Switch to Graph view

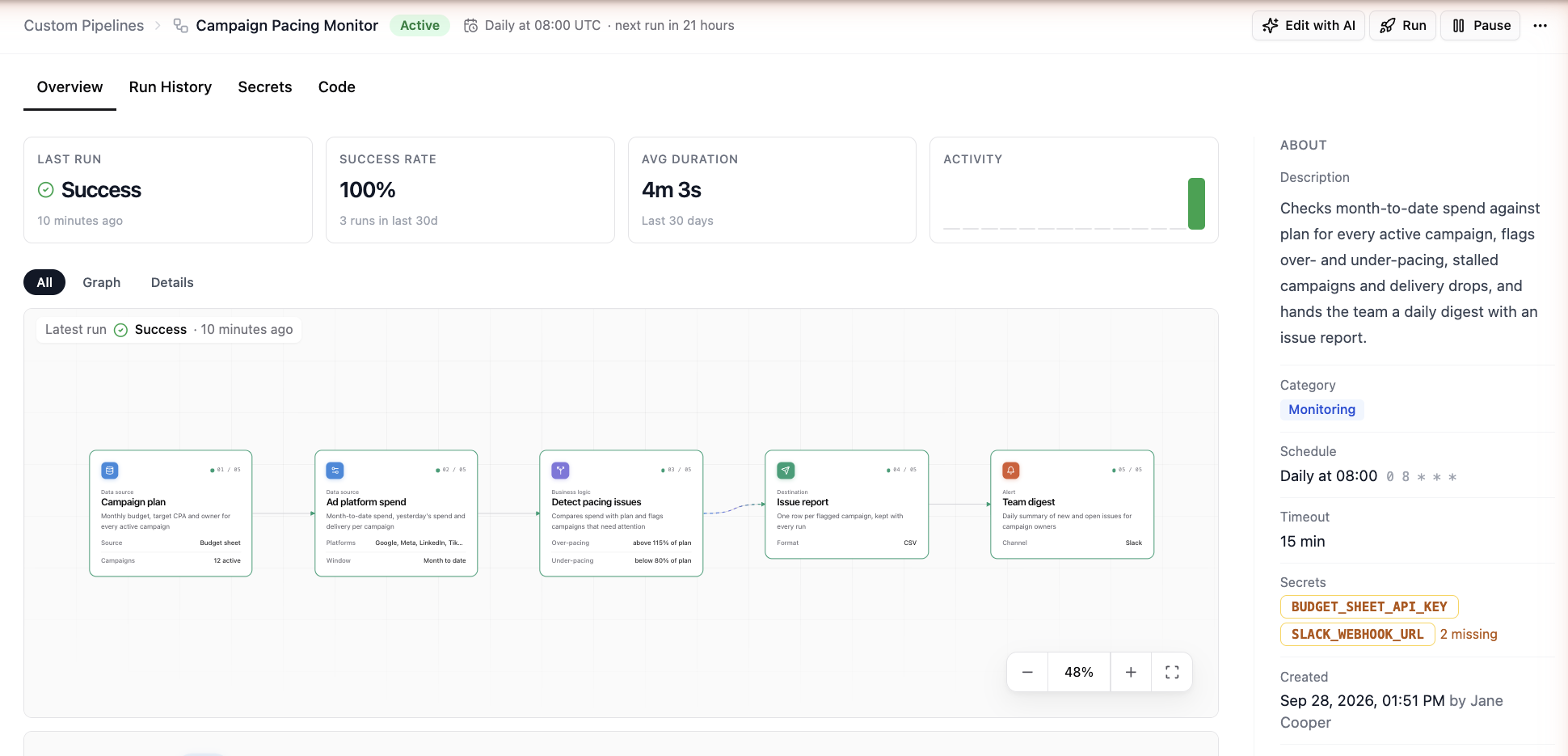101,282
